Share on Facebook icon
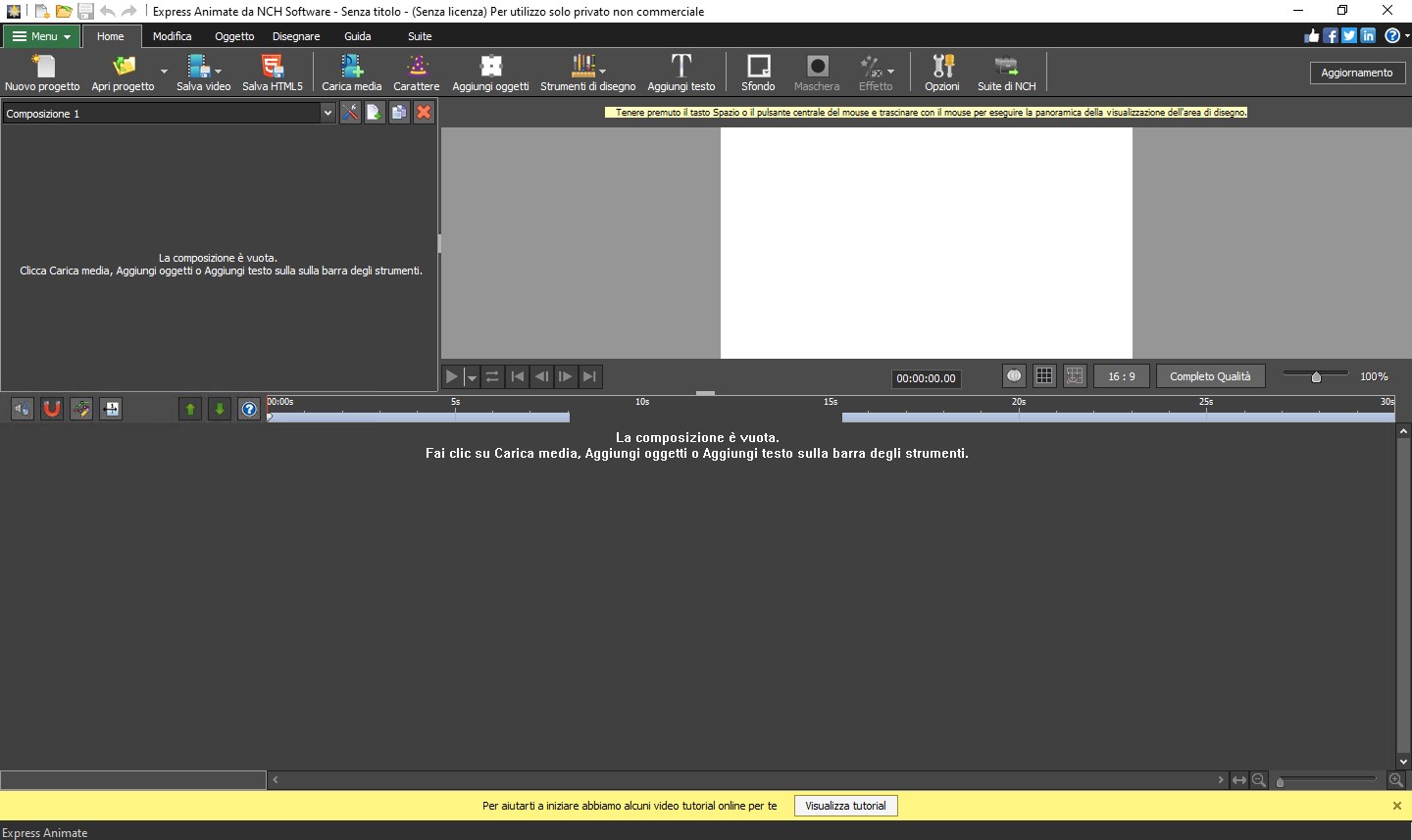Viewport: 1412px width, 840px height. tap(1331, 35)
